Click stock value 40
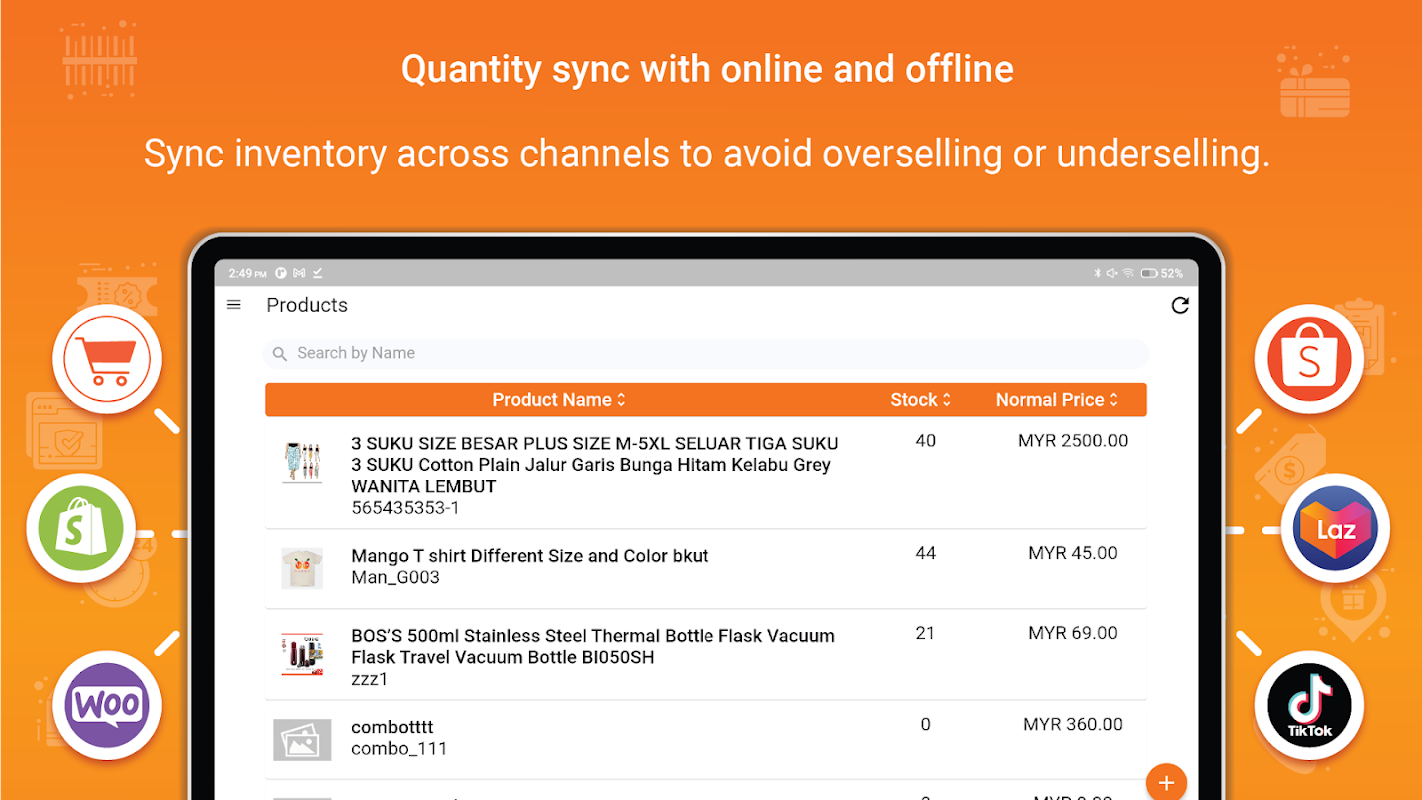 click(x=926, y=441)
